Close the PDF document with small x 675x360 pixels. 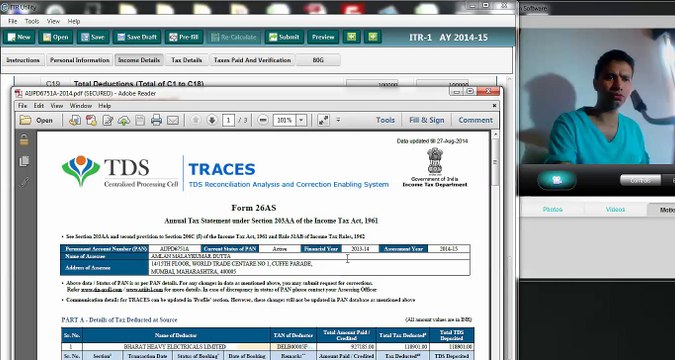point(495,106)
